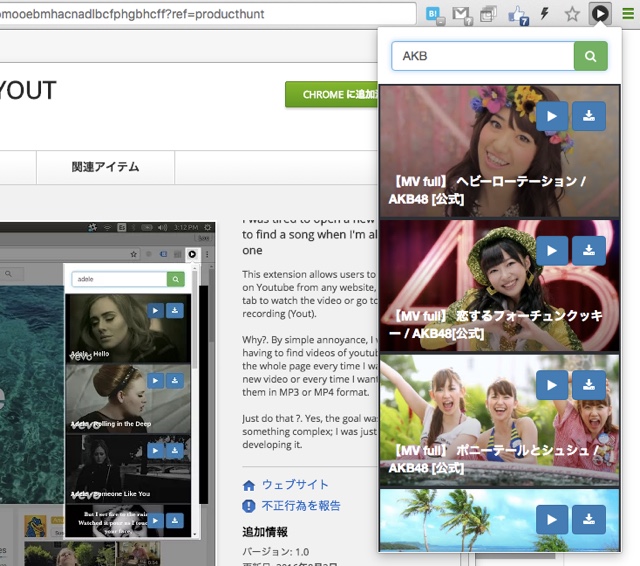Viewport: 640px width, 566px height.
Task: Click the バージョン: 1.0 text
Action: coord(276,552)
